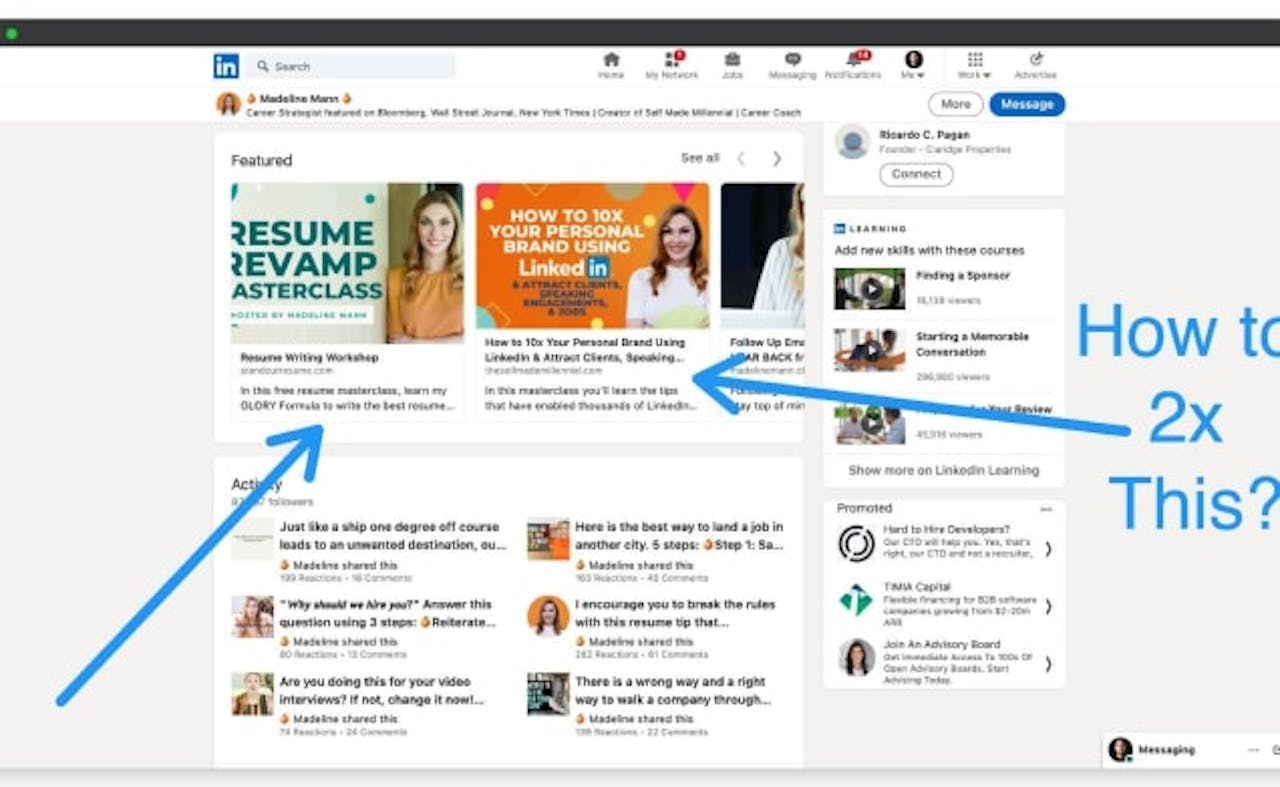This screenshot has width=1280, height=787.
Task: Open Hard to Hire Developers ad logo
Action: click(x=857, y=543)
